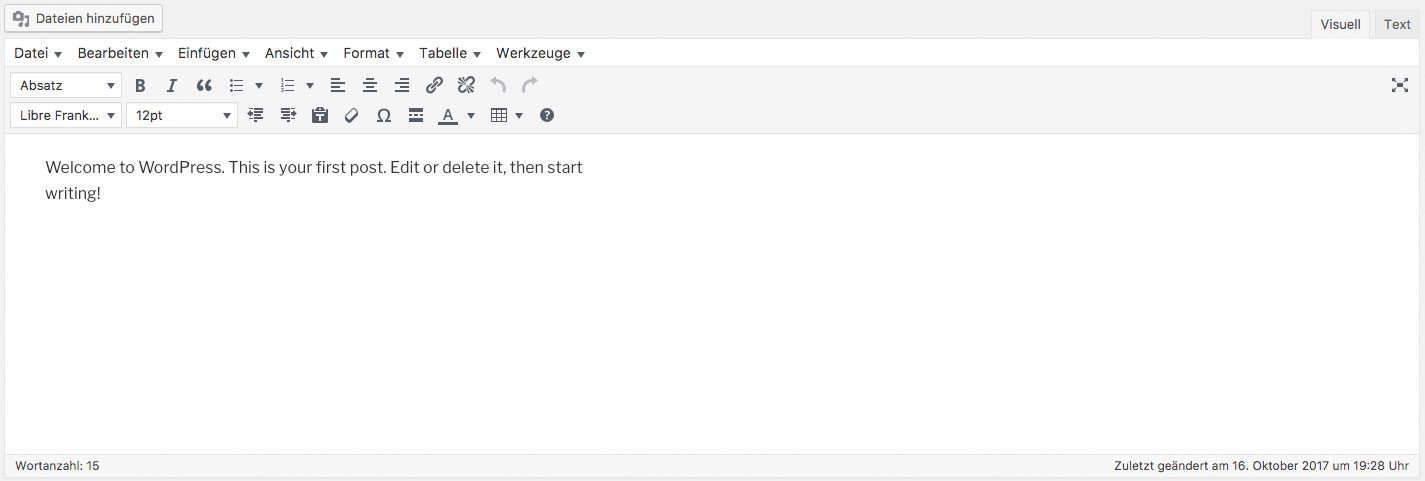Apply the current text color
Viewport: 1425px width, 481px height.
(x=448, y=115)
